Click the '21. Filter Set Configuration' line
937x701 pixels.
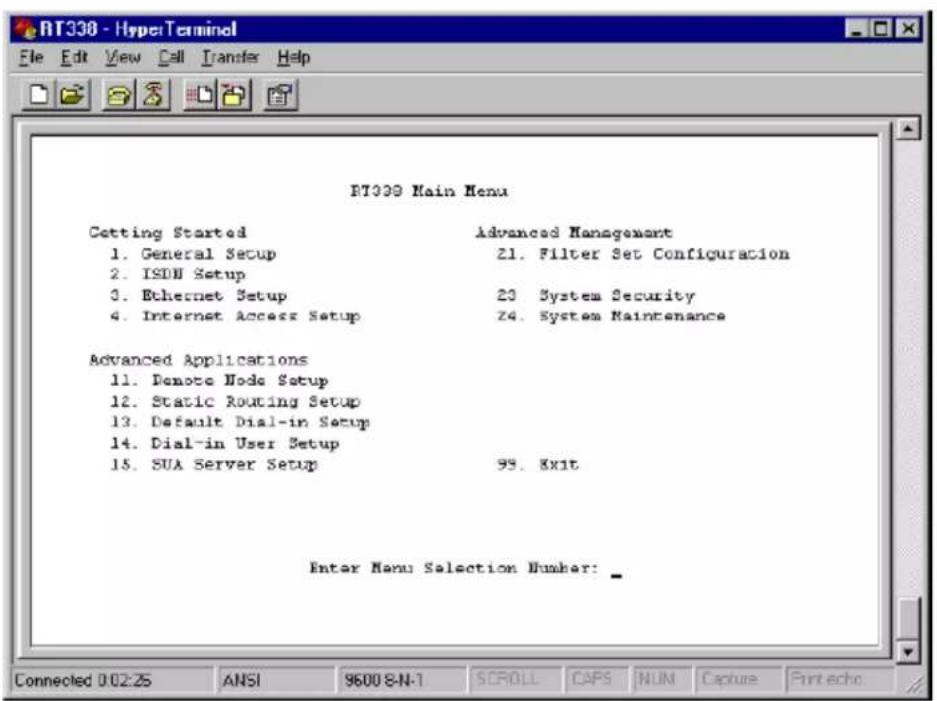[x=643, y=254]
